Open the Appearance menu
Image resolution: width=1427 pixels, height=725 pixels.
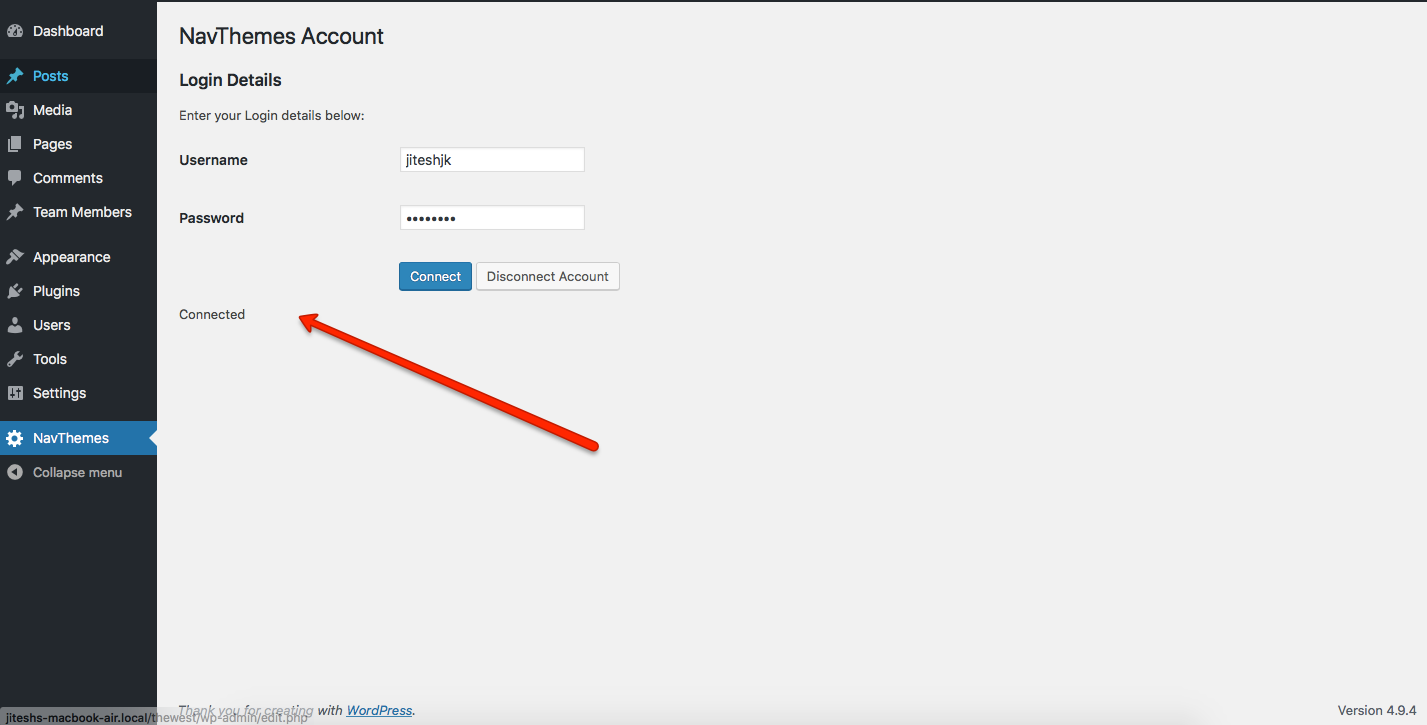[x=78, y=257]
